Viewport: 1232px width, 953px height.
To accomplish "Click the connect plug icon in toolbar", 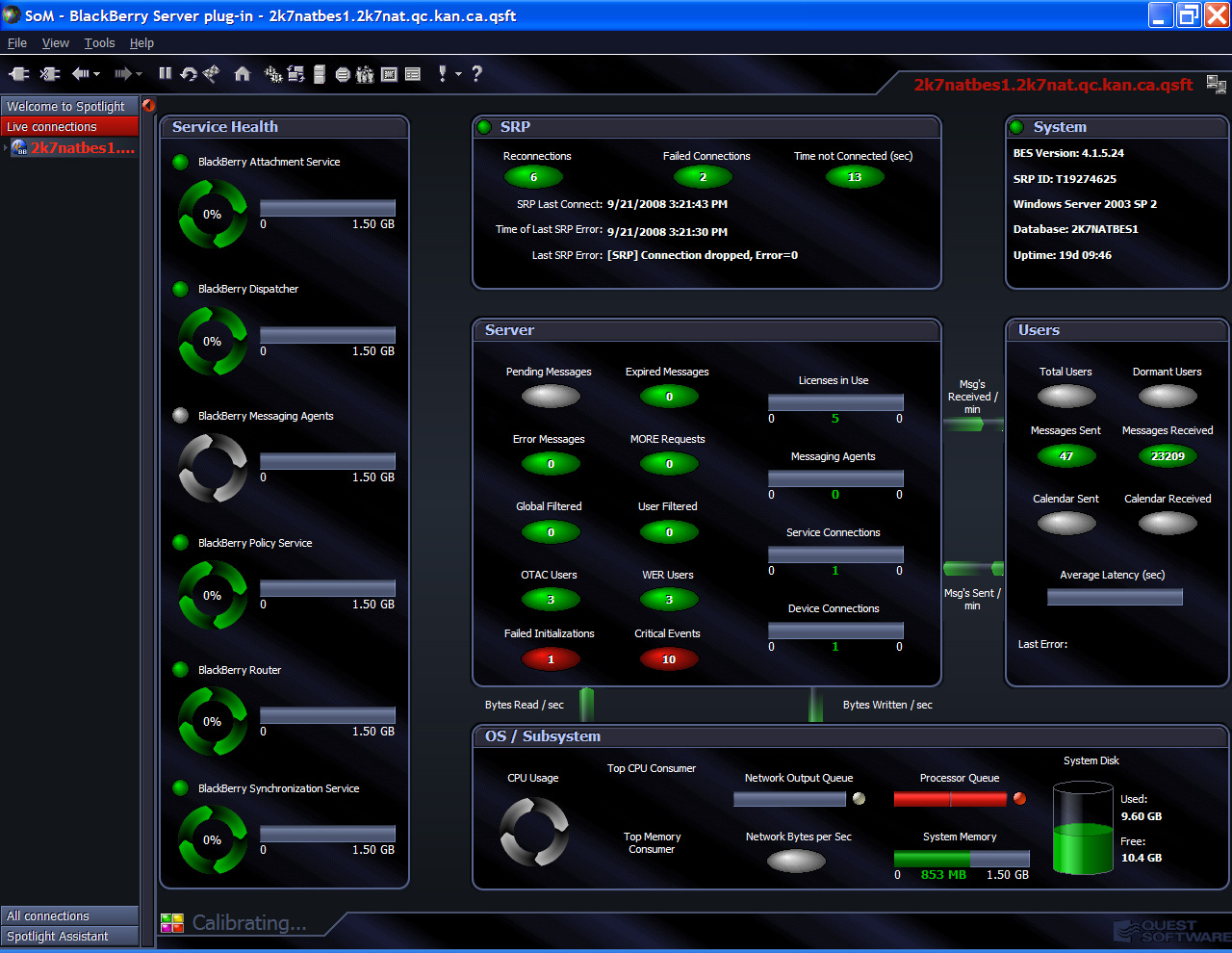I will coord(18,74).
